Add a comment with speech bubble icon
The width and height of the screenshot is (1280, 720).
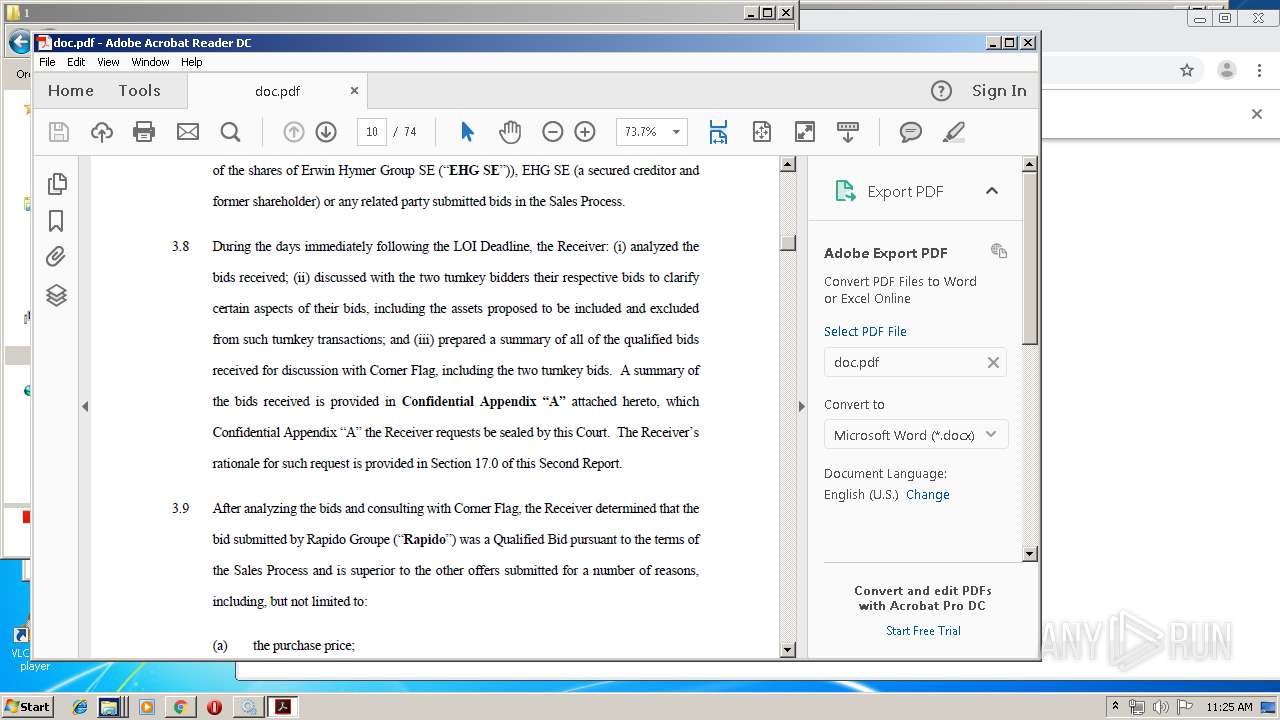[x=910, y=132]
